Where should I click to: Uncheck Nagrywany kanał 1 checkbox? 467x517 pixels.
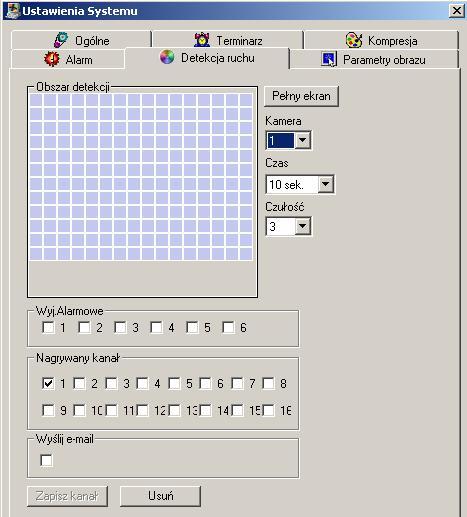[x=48, y=383]
